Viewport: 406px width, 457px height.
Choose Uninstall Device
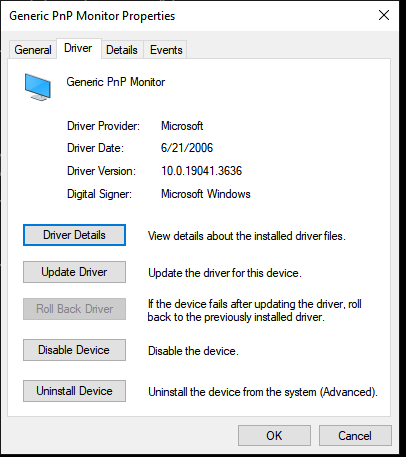pyautogui.click(x=74, y=391)
